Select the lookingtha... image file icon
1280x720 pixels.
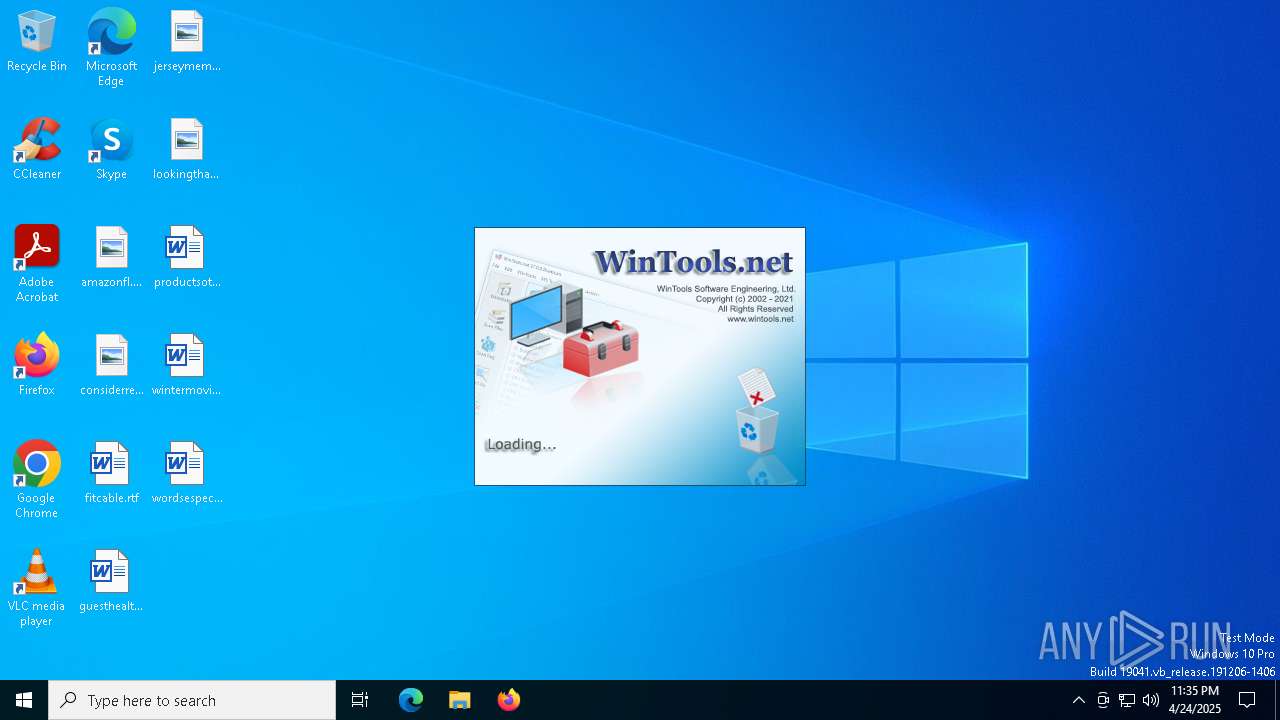point(186,150)
